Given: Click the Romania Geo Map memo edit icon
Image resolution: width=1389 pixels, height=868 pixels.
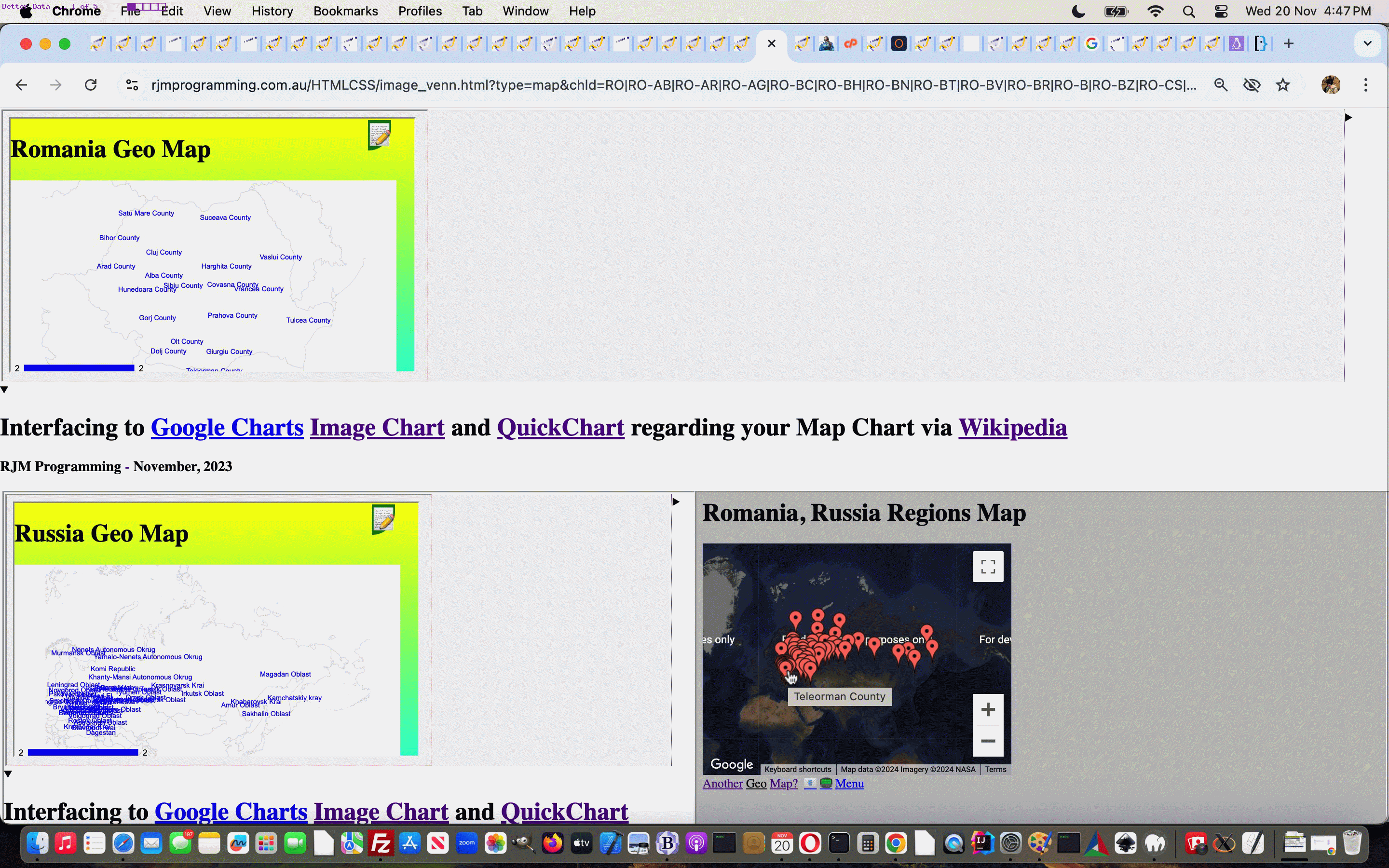Looking at the screenshot, I should [x=380, y=135].
